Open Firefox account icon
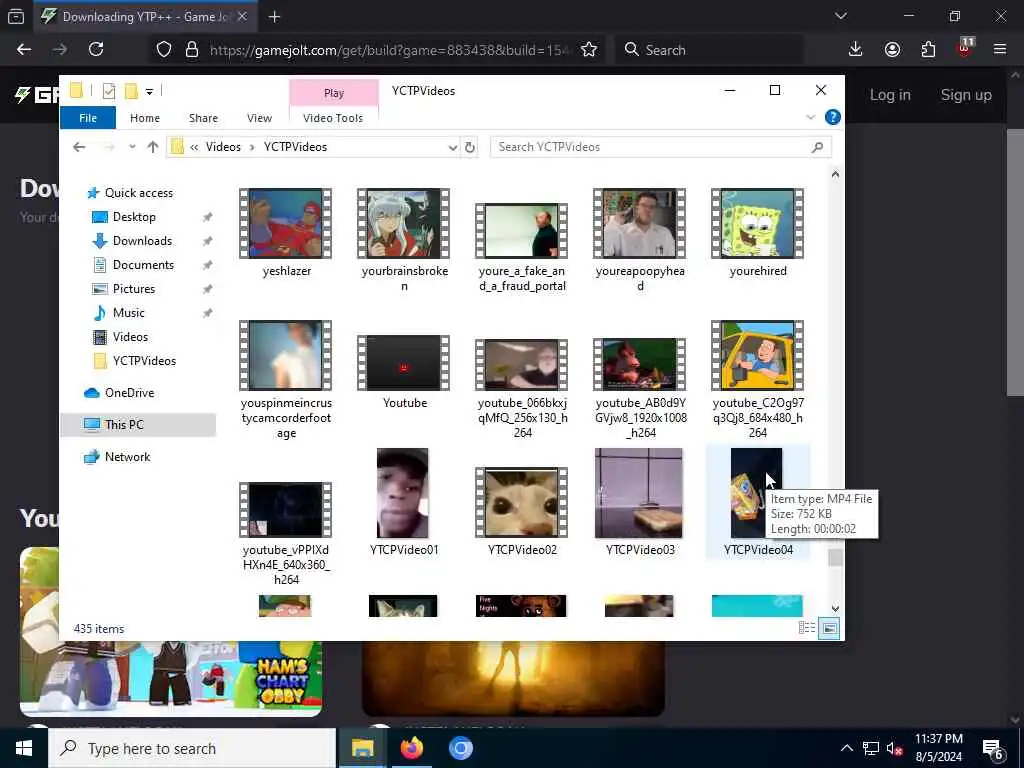Screen dimensions: 1024x768 click(x=892, y=50)
